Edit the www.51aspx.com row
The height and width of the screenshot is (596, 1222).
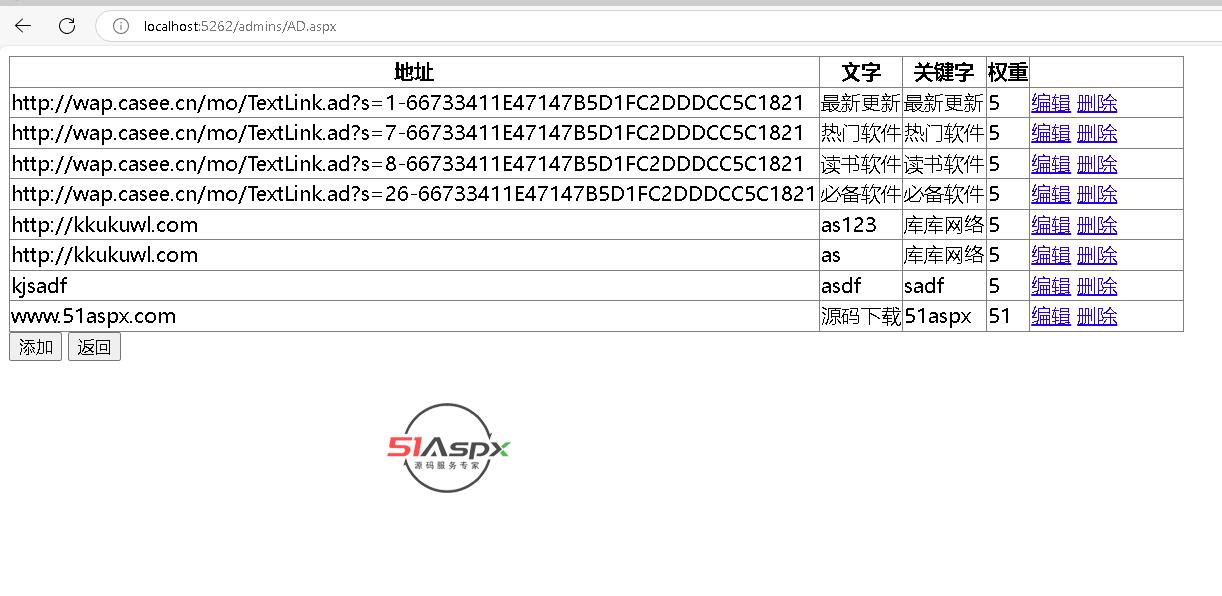pos(1051,316)
